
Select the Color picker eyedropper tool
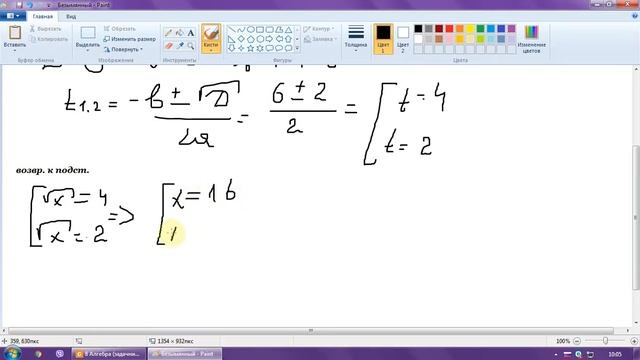coord(180,46)
